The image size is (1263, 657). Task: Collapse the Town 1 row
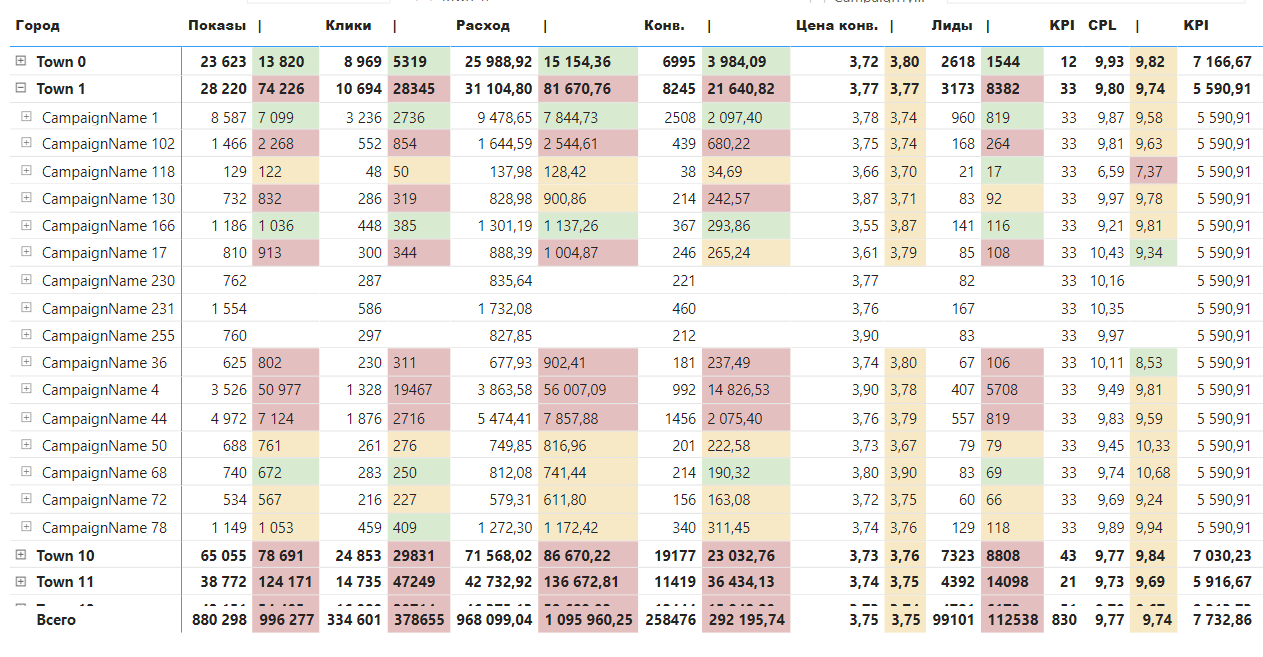(21, 89)
